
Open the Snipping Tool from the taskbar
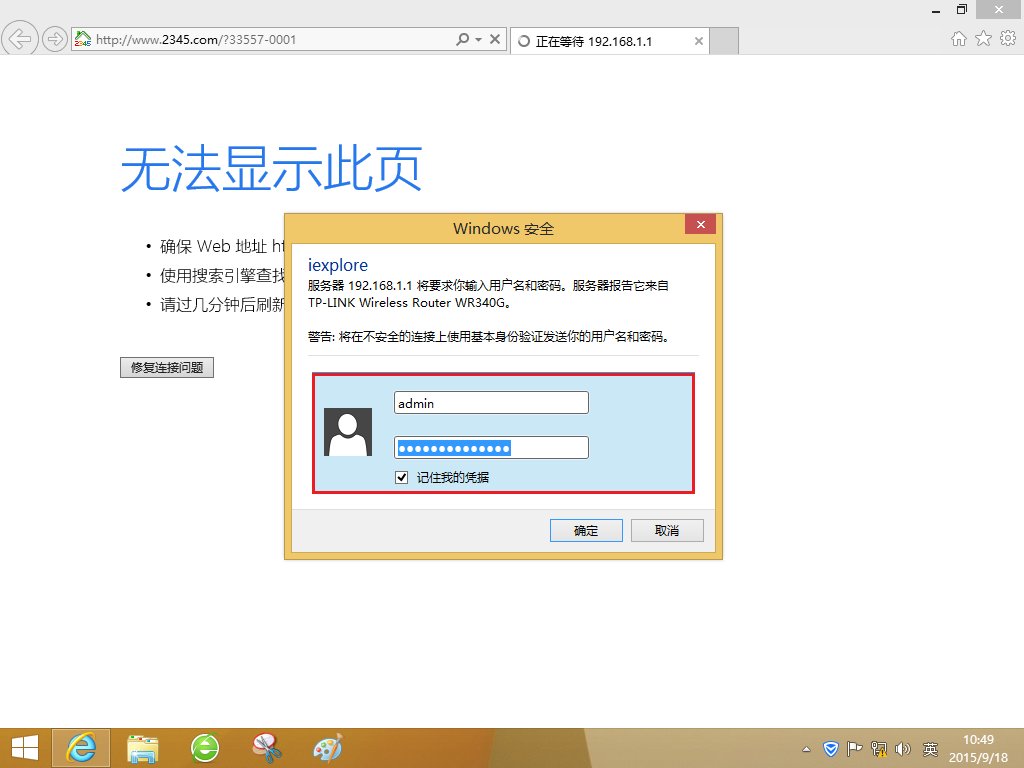(x=267, y=747)
